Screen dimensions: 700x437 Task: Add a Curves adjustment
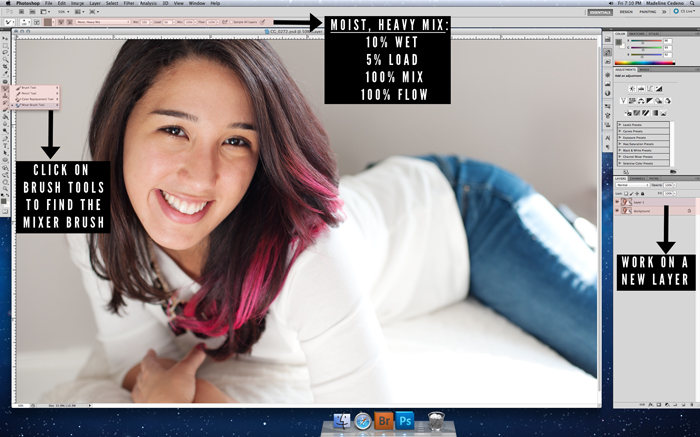tap(650, 89)
